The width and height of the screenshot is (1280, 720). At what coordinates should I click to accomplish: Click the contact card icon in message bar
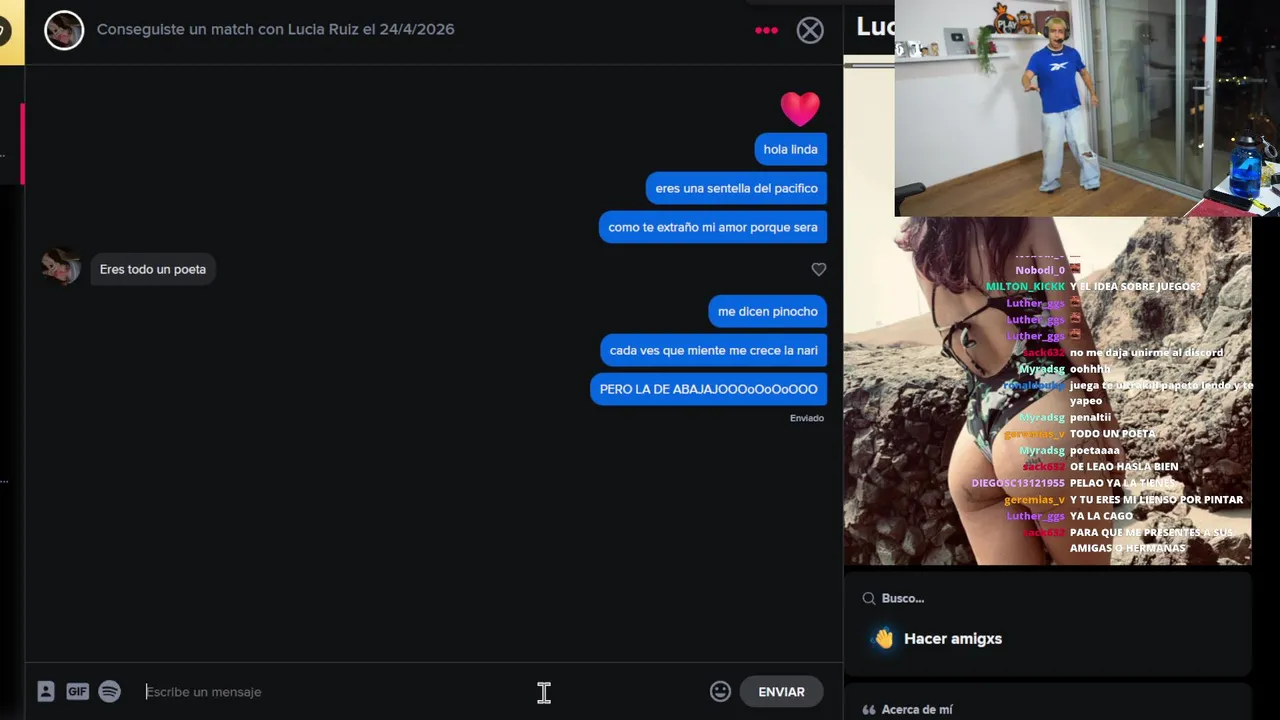click(46, 691)
